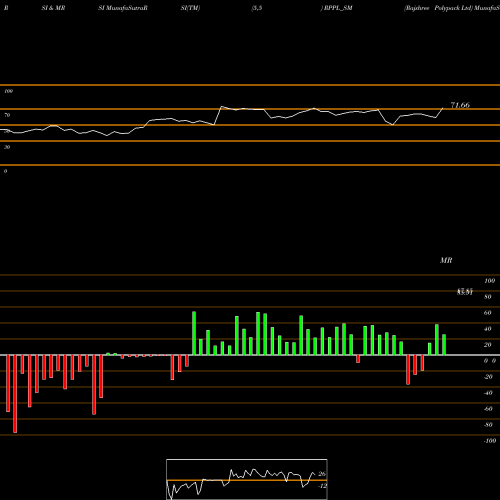Click the 20 label on MR axis
The height and width of the screenshot is (500, 500).
tap(488, 345)
